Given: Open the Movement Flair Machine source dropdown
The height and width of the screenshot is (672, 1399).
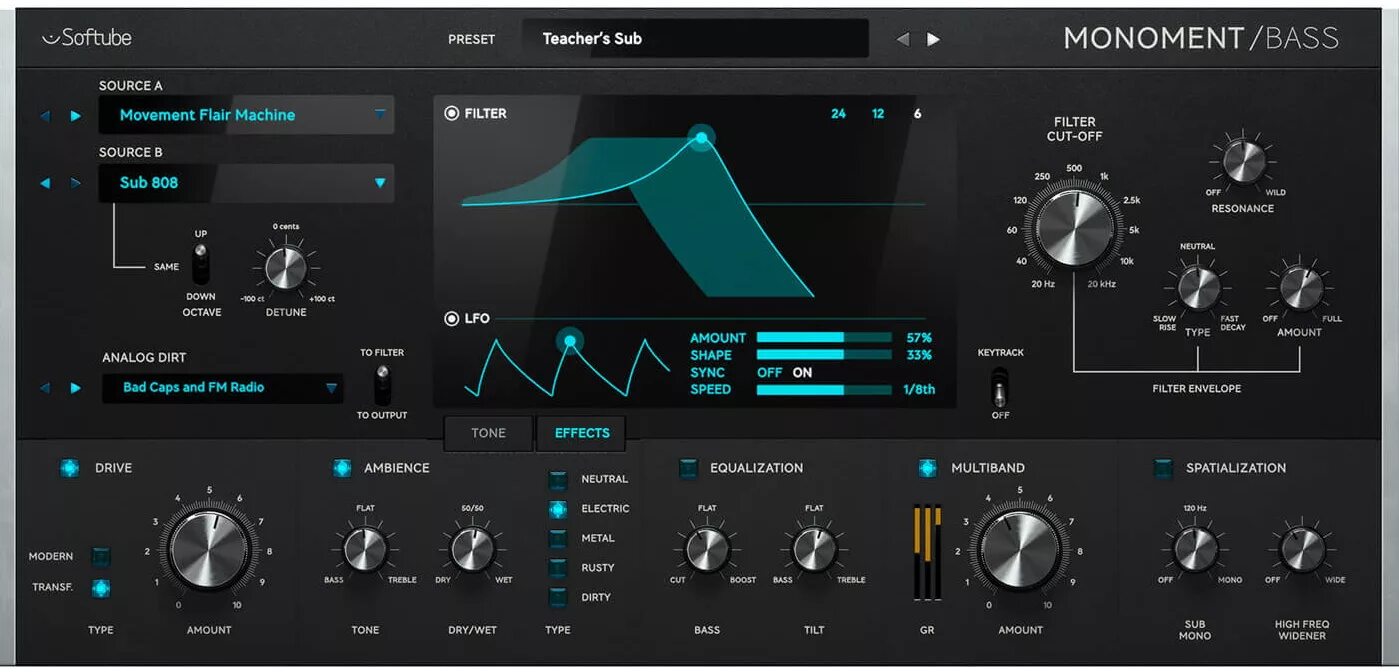Looking at the screenshot, I should 246,115.
